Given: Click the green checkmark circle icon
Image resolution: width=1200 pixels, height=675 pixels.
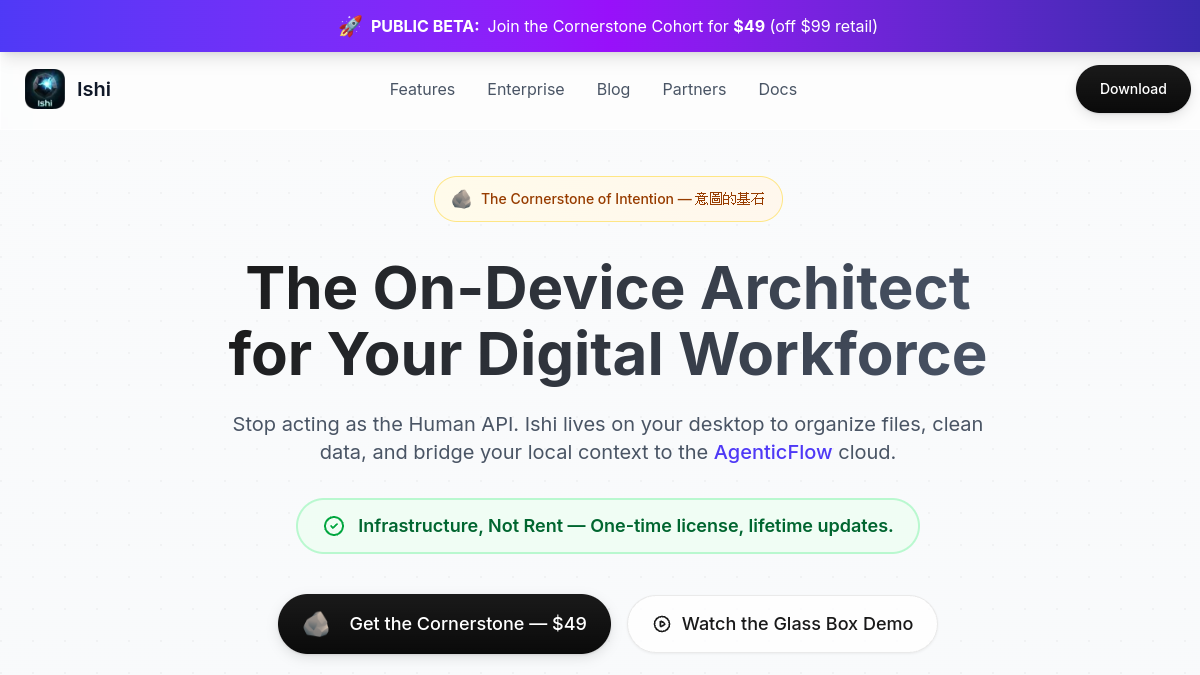Looking at the screenshot, I should 334,526.
